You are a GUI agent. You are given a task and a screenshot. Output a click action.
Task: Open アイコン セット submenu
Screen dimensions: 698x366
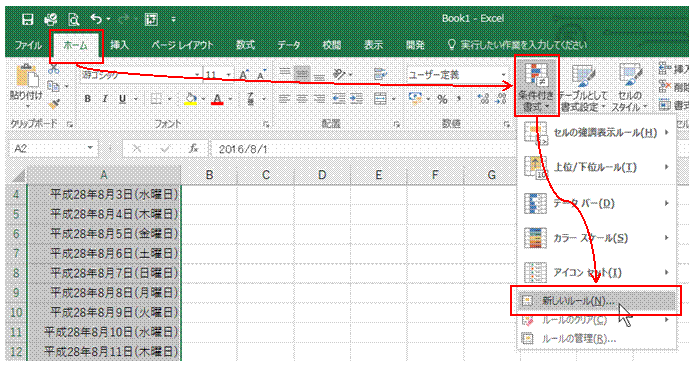point(597,272)
